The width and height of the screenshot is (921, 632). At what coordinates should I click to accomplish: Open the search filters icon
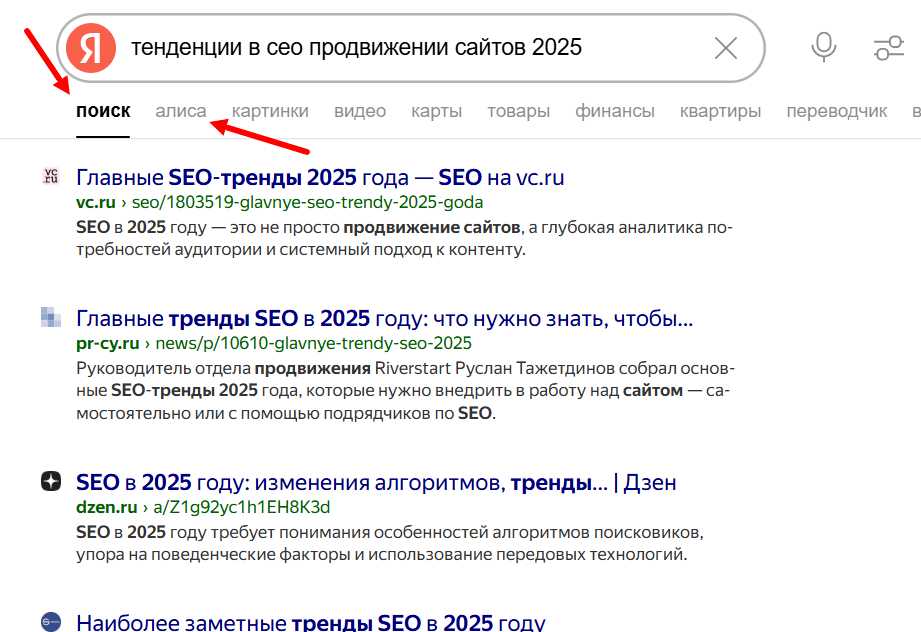pyautogui.click(x=888, y=46)
